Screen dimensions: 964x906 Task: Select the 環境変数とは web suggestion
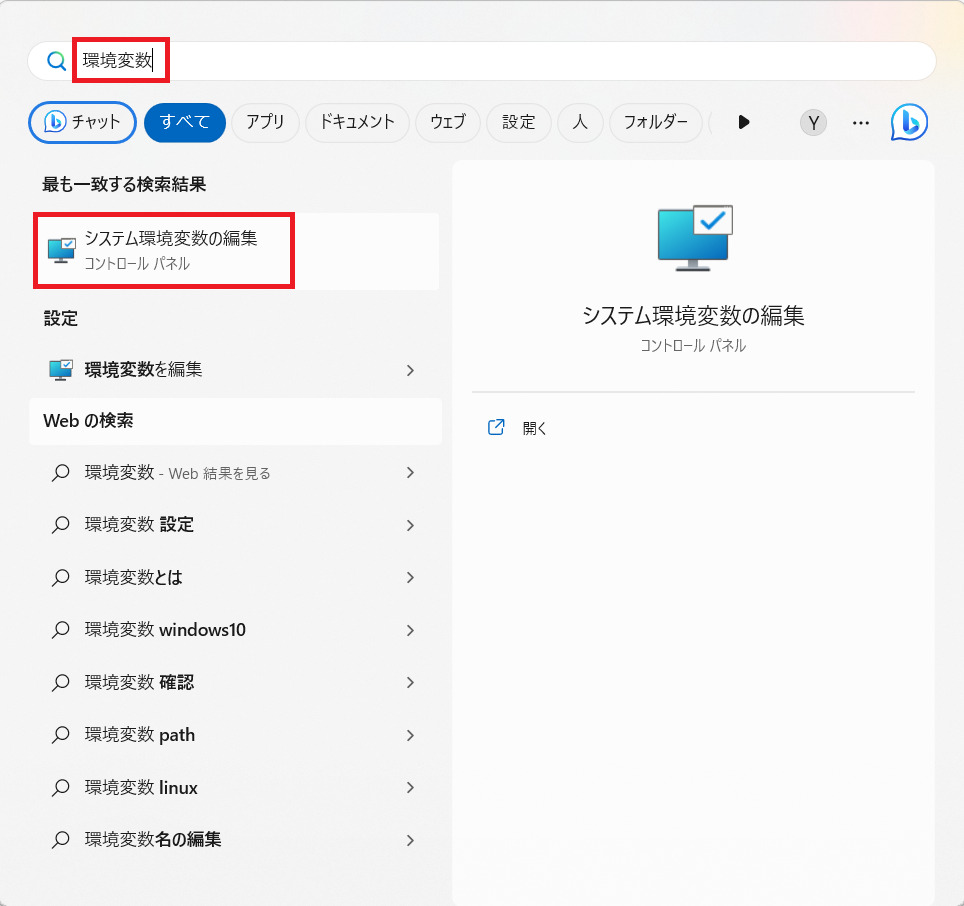pos(236,577)
